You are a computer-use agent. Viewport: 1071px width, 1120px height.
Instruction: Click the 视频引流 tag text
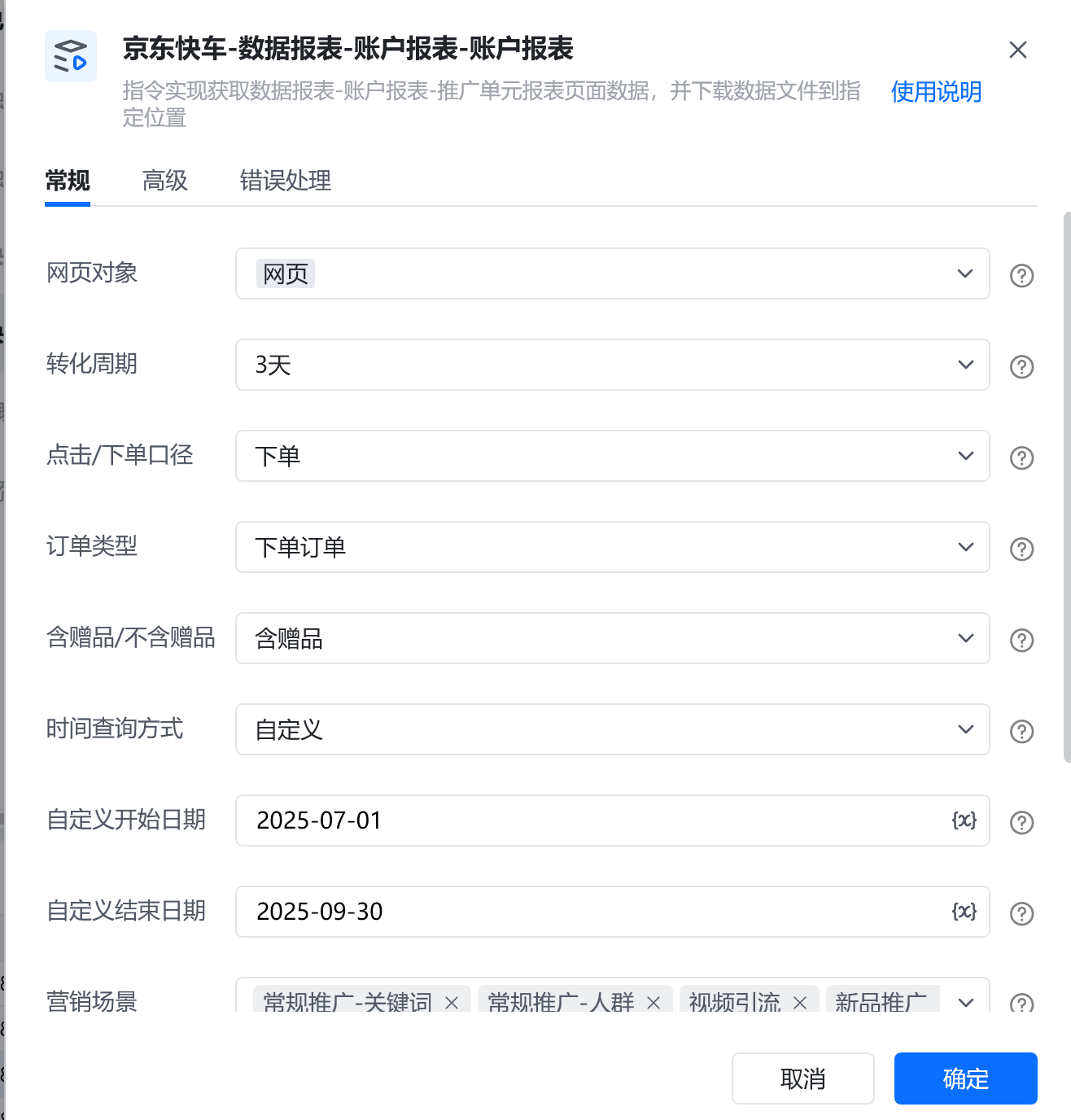click(735, 1002)
